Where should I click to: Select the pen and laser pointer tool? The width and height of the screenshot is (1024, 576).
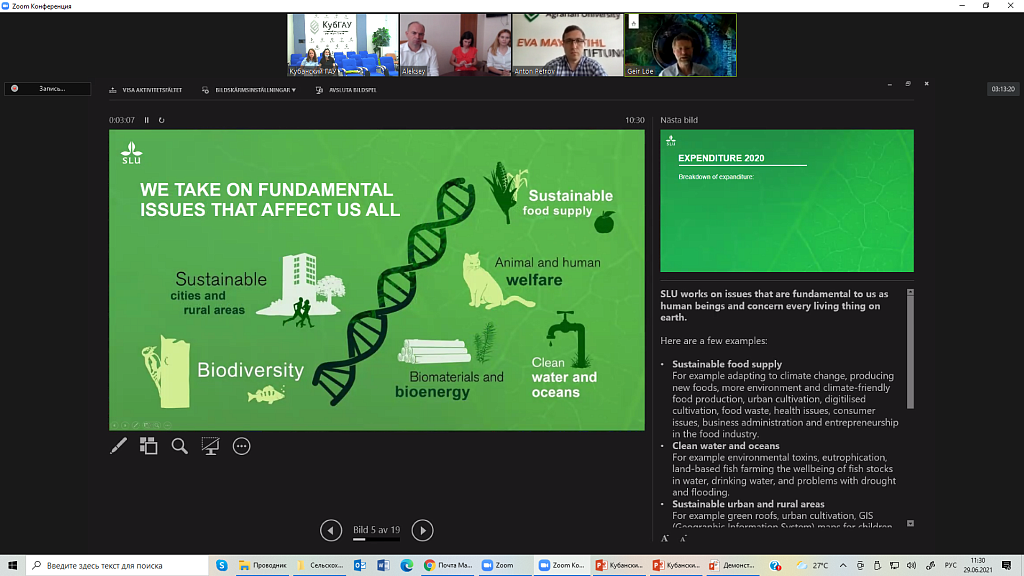click(118, 446)
